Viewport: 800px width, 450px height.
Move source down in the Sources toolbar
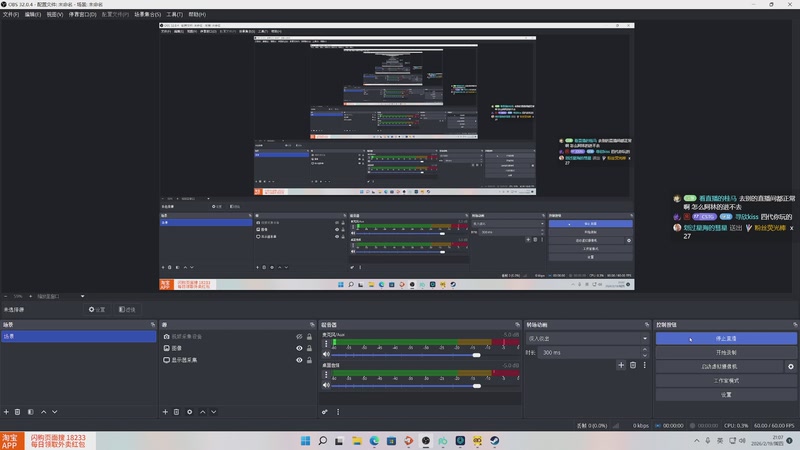214,412
